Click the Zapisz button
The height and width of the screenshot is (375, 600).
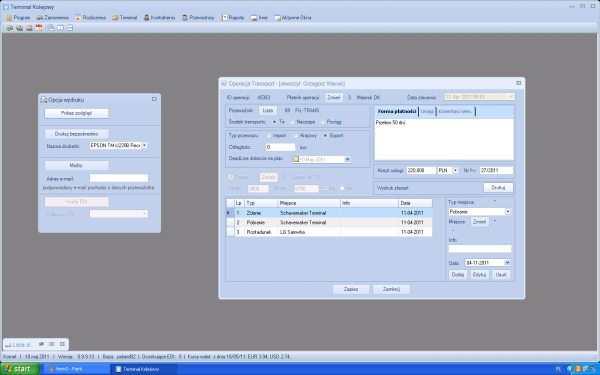(351, 289)
